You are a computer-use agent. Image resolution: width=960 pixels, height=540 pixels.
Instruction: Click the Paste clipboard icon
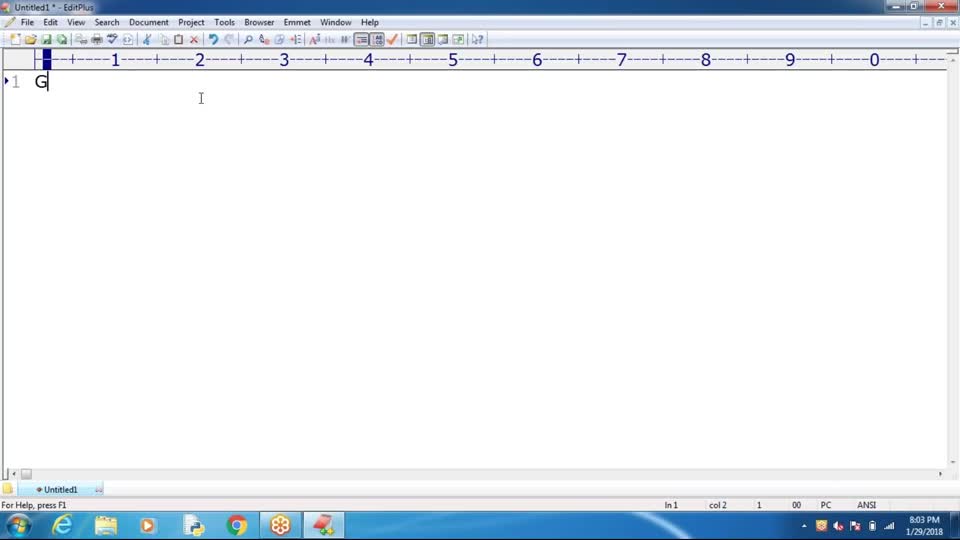coord(178,40)
